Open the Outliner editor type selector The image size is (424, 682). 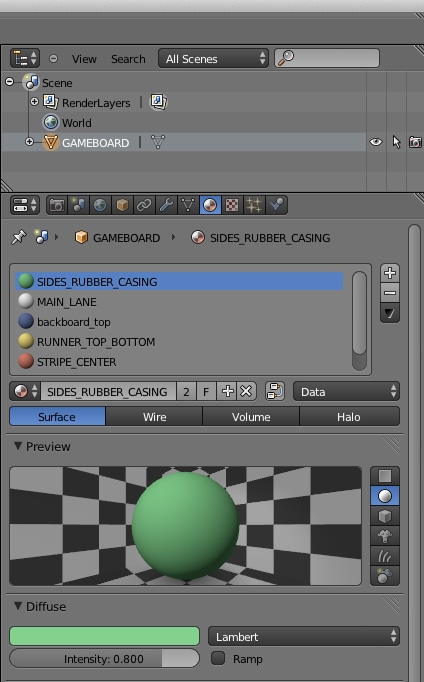[25, 58]
